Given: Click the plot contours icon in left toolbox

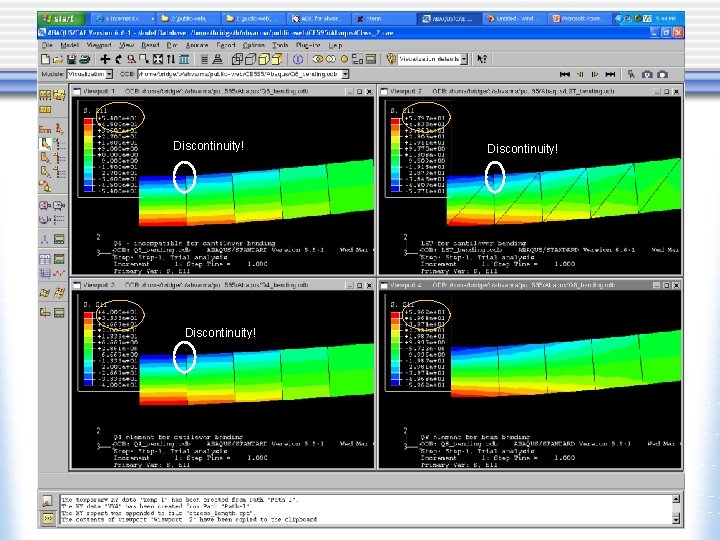Looking at the screenshot, I should [x=46, y=143].
